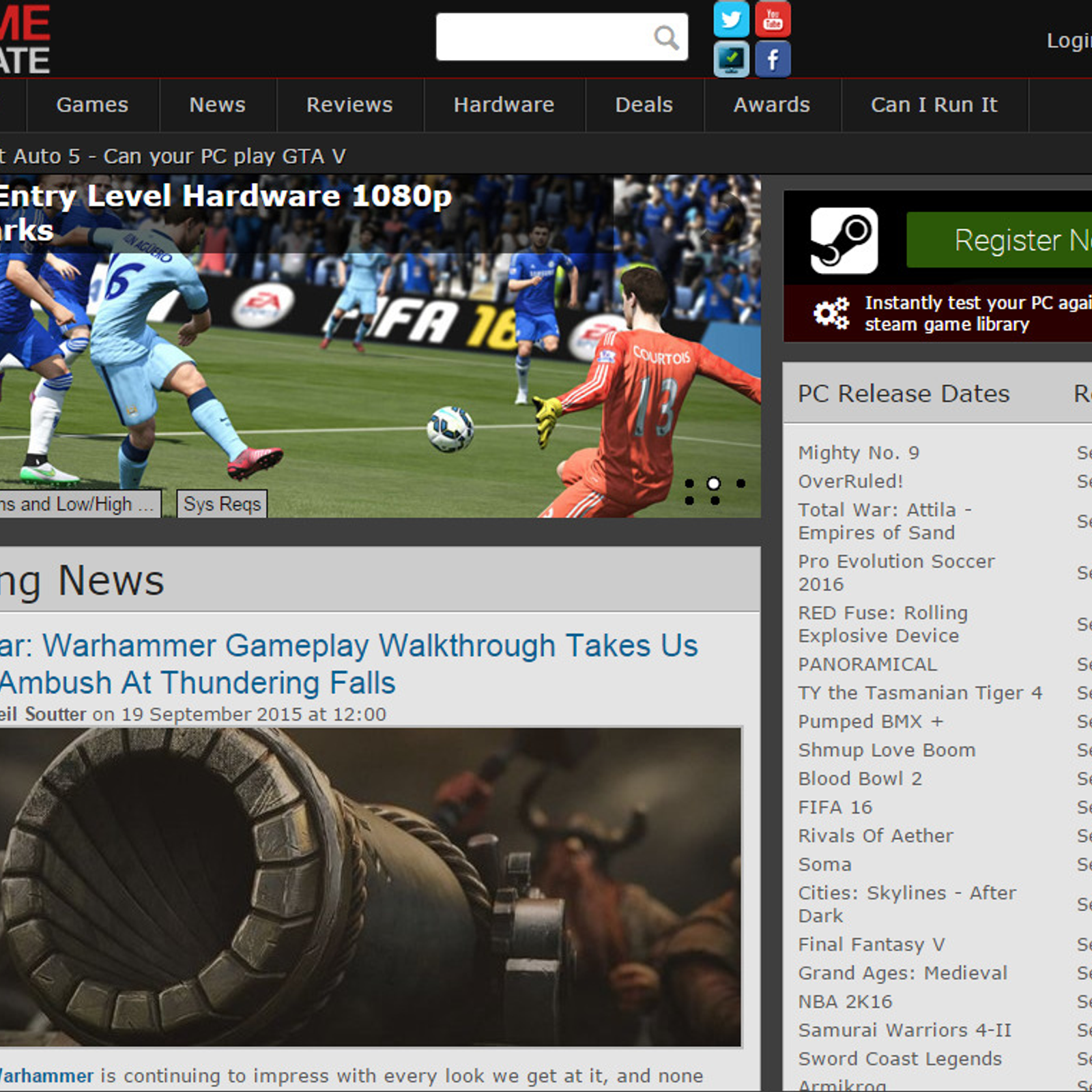This screenshot has width=1092, height=1092.
Task: Click the magnifying glass search icon
Action: (666, 38)
